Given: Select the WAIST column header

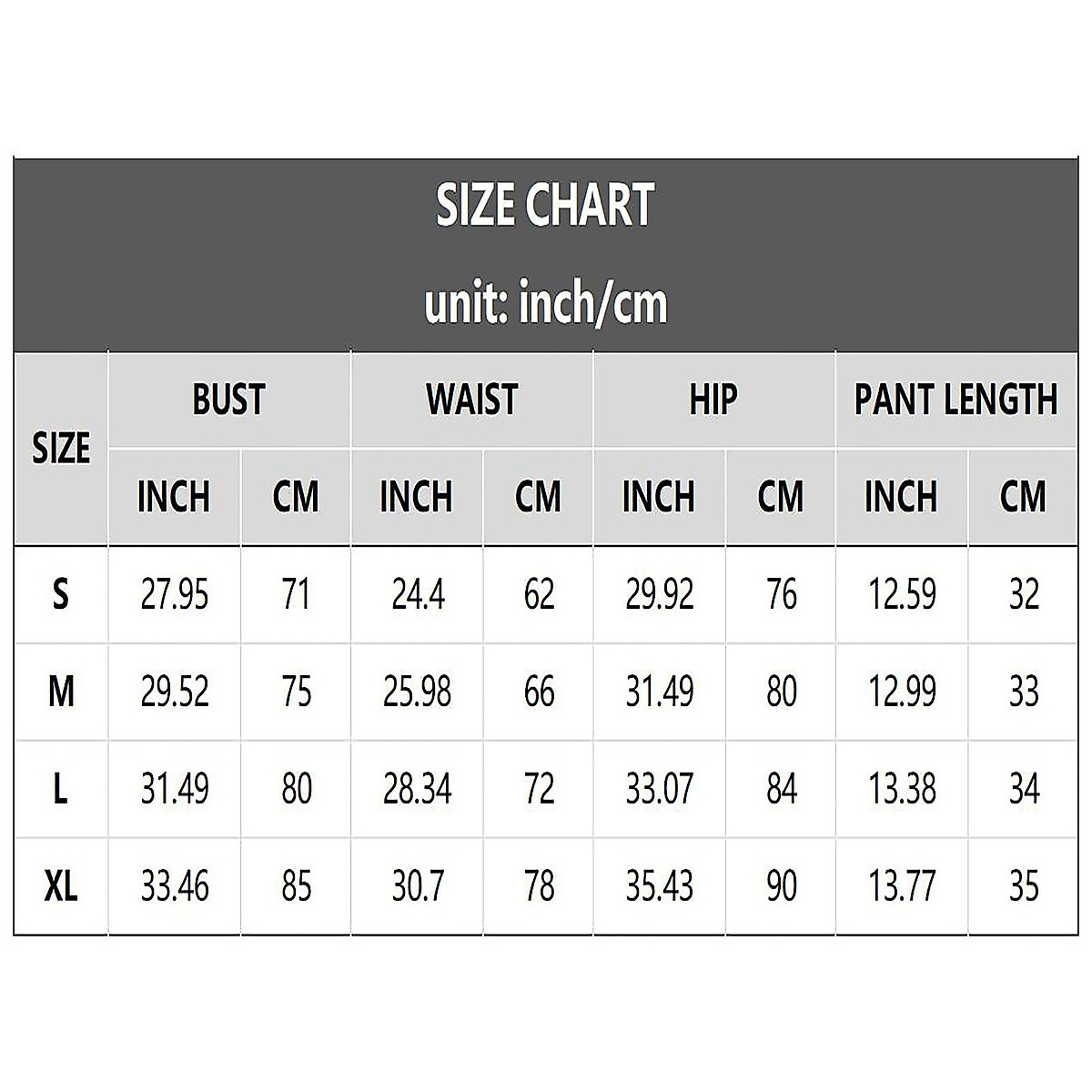Looking at the screenshot, I should click(471, 400).
